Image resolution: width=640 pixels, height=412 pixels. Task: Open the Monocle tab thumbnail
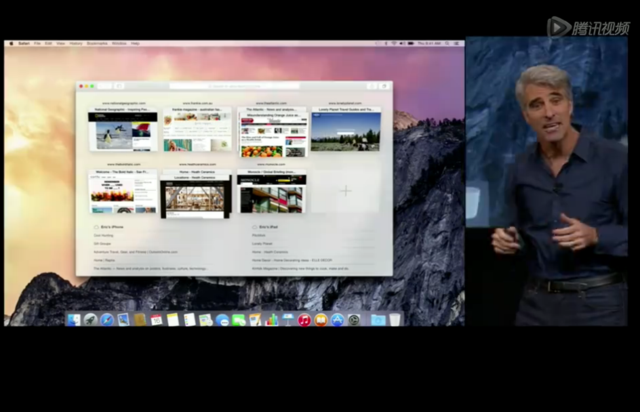[272, 192]
